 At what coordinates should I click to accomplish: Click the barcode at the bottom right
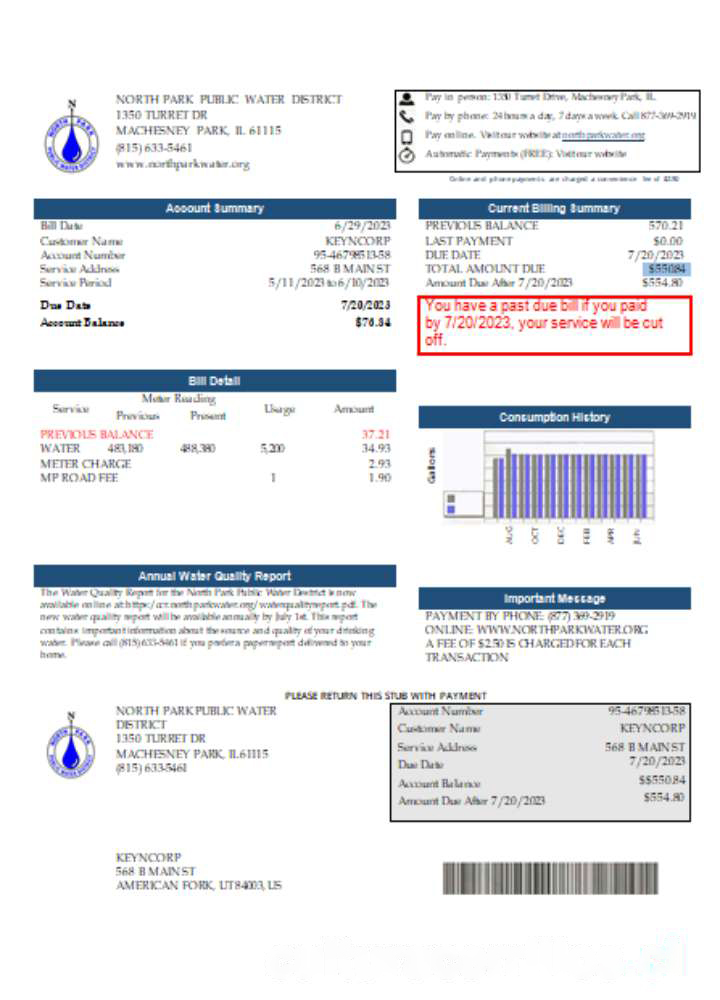click(x=550, y=878)
